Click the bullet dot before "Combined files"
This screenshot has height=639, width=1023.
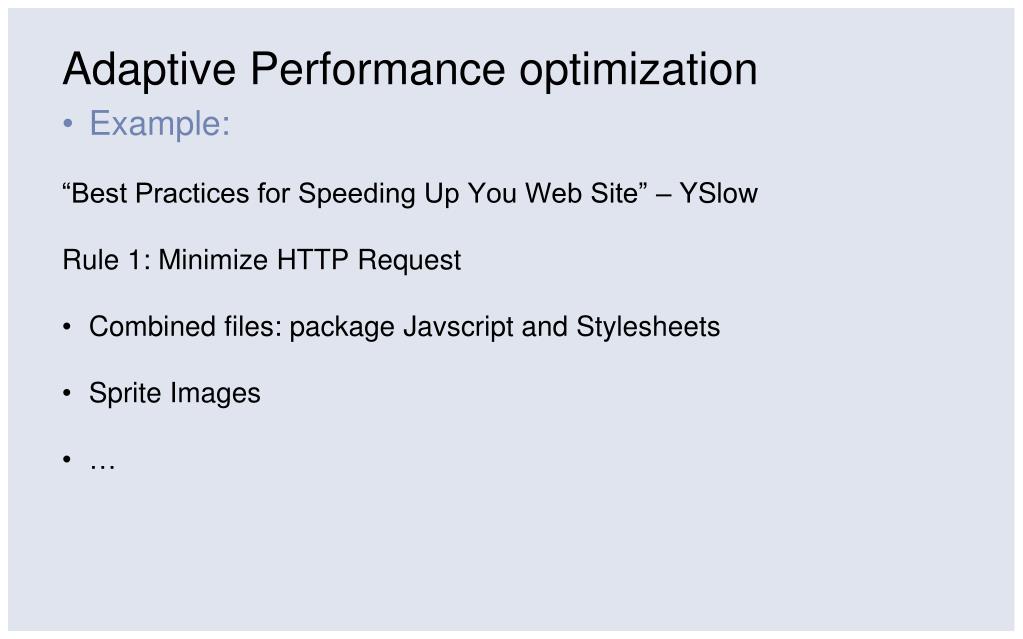coord(67,326)
